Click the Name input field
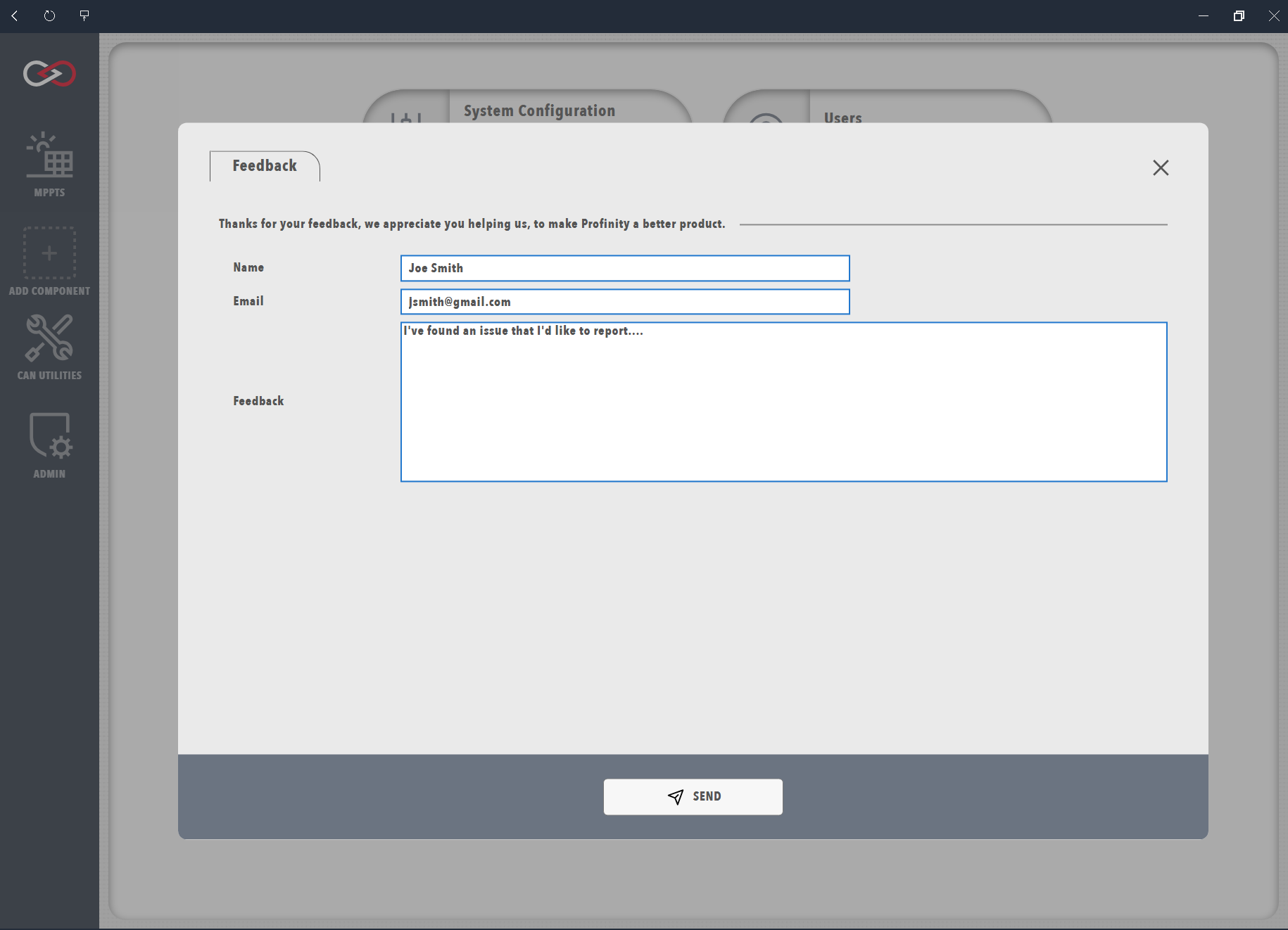The height and width of the screenshot is (930, 1288). pyautogui.click(x=625, y=268)
